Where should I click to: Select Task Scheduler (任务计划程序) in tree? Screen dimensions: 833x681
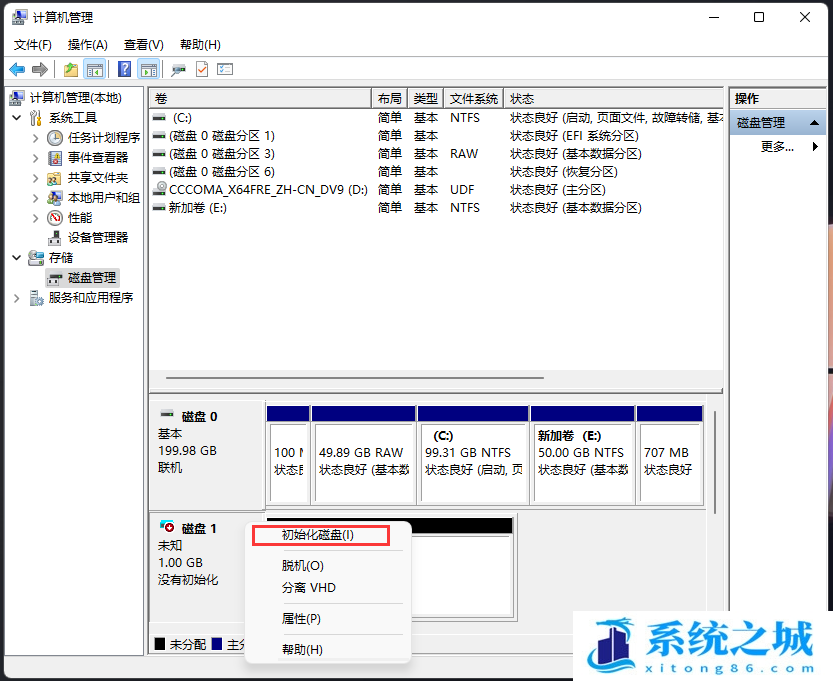(104, 138)
